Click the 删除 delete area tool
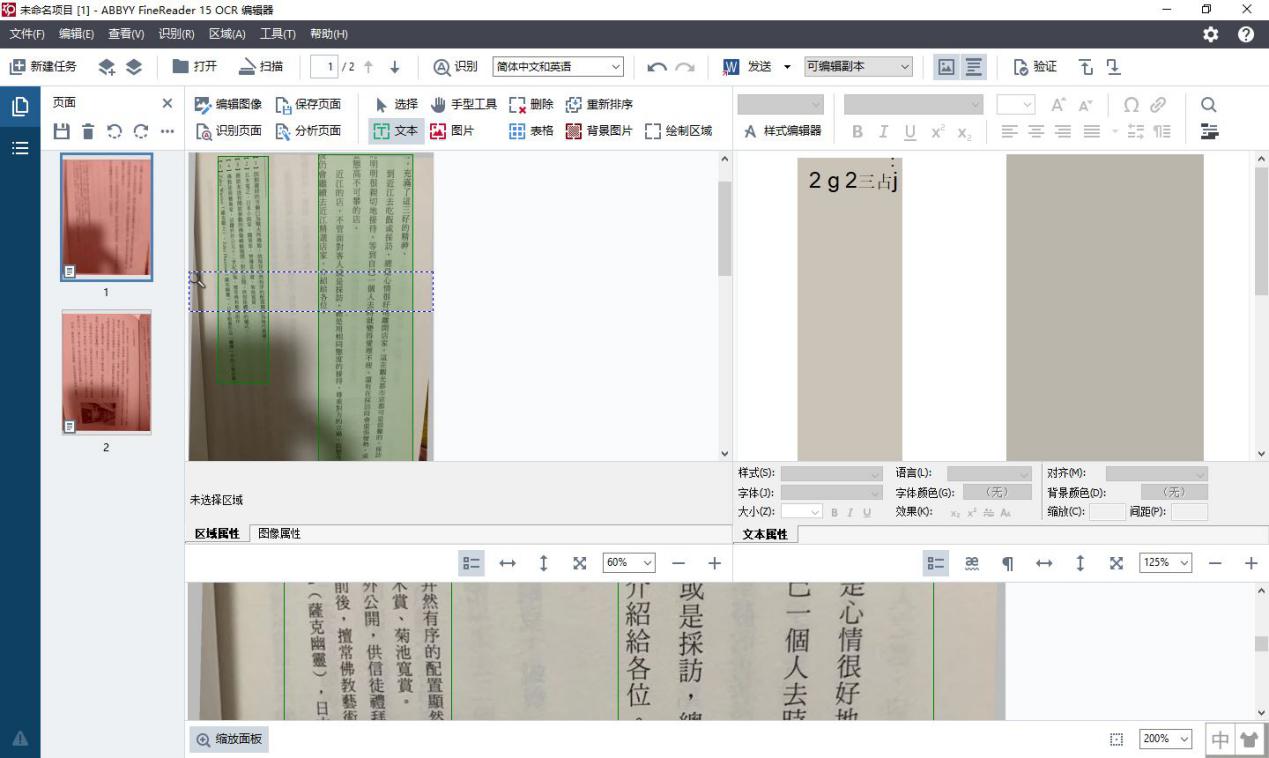 531,104
